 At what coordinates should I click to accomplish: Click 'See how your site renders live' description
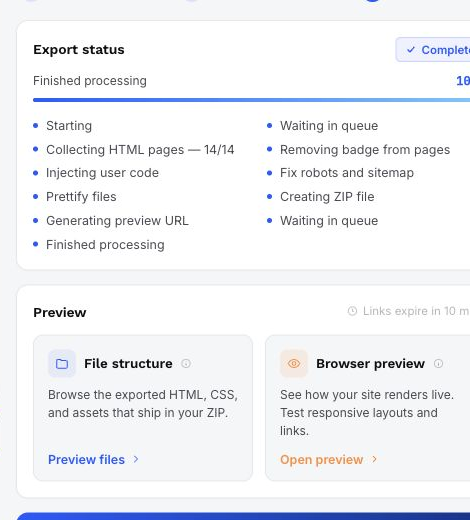tap(367, 413)
